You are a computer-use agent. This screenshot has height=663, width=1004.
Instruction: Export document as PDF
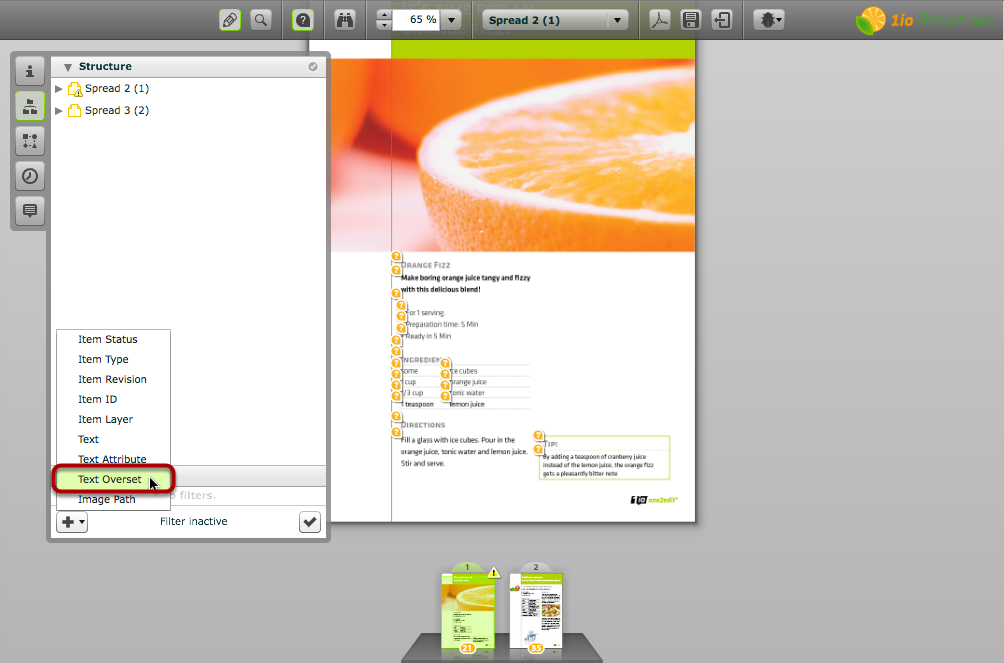pos(660,19)
